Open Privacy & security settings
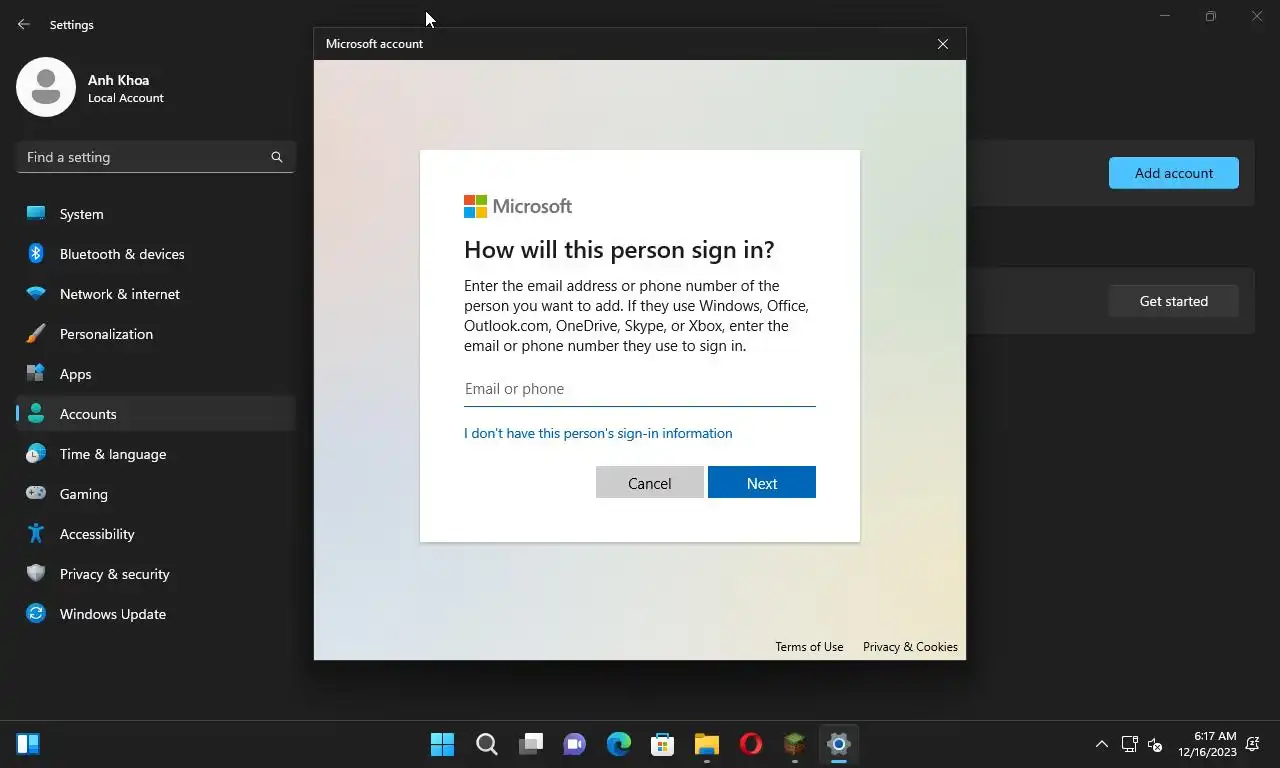The height and width of the screenshot is (768, 1280). coord(156,574)
